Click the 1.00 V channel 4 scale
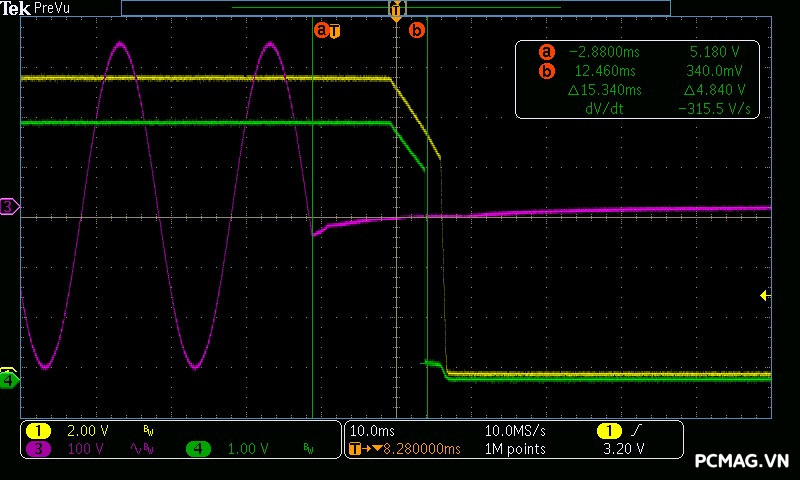This screenshot has height=480, width=800. 248,449
